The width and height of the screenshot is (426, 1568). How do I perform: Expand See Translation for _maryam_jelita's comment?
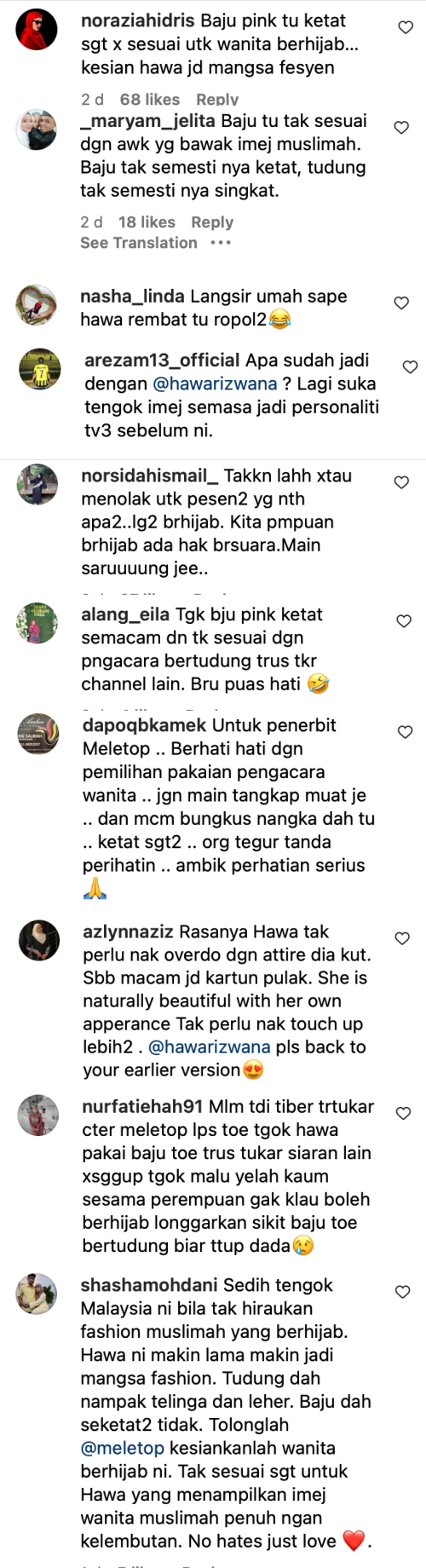coord(139,243)
